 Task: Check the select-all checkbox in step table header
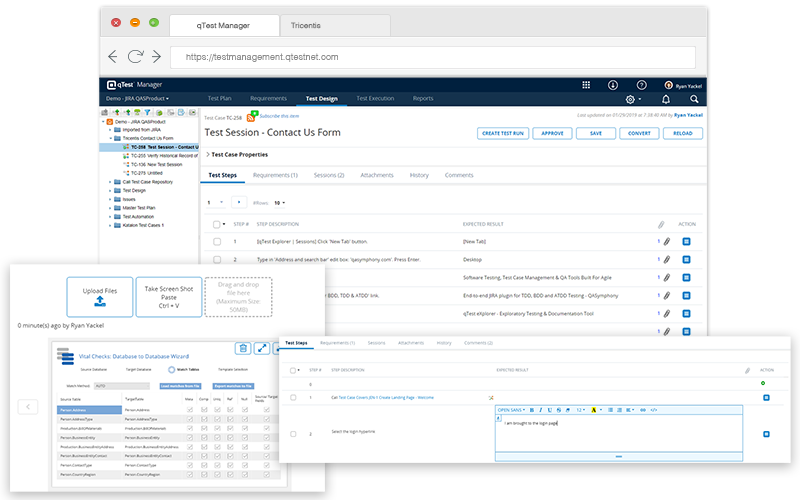pyautogui.click(x=216, y=224)
